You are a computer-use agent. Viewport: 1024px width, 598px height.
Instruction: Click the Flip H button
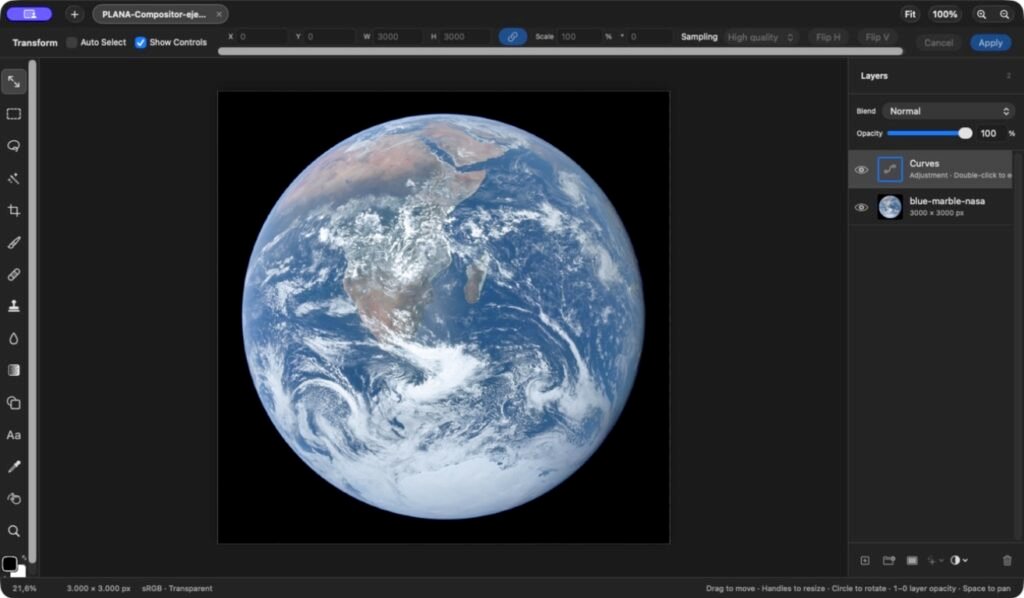coord(828,37)
